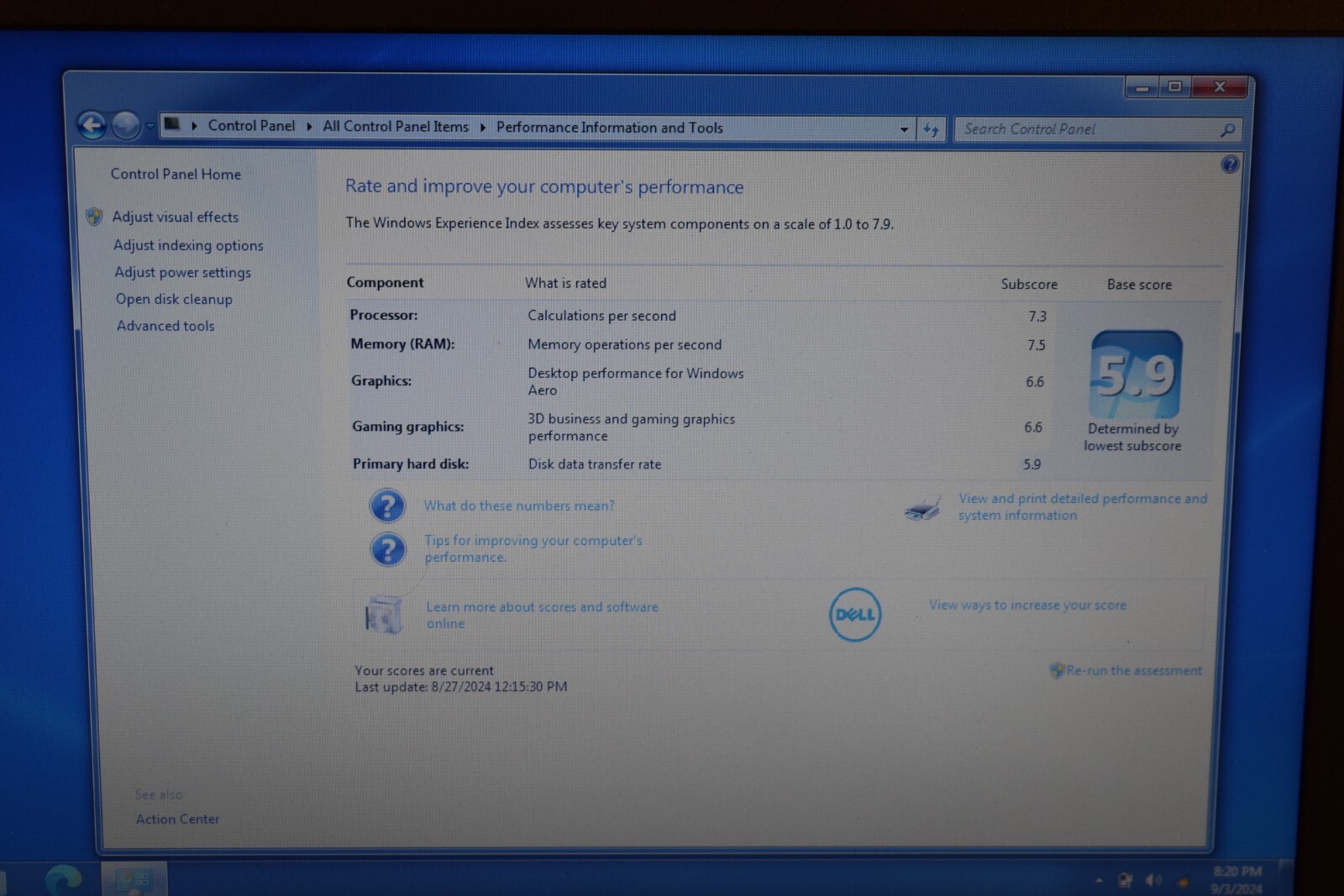Image resolution: width=1344 pixels, height=896 pixels.
Task: Click the shield icon beside Re-run the assessment
Action: 1057,670
